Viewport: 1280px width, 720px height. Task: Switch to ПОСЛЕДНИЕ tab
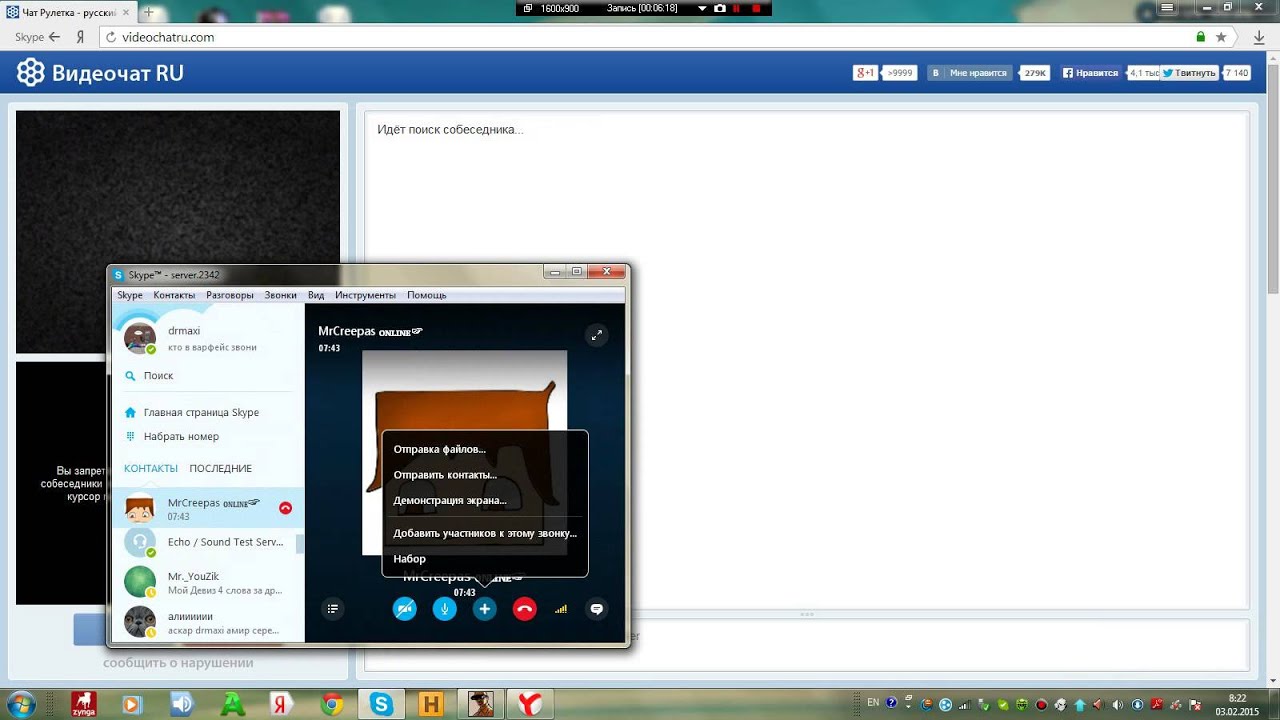tap(220, 468)
